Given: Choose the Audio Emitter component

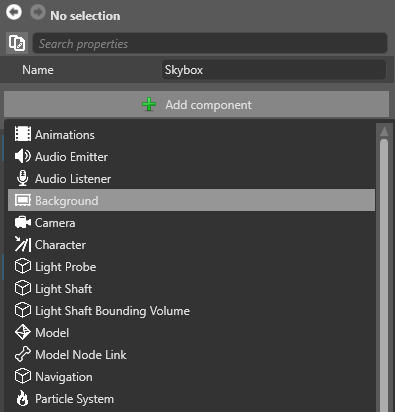Looking at the screenshot, I should click(191, 157).
